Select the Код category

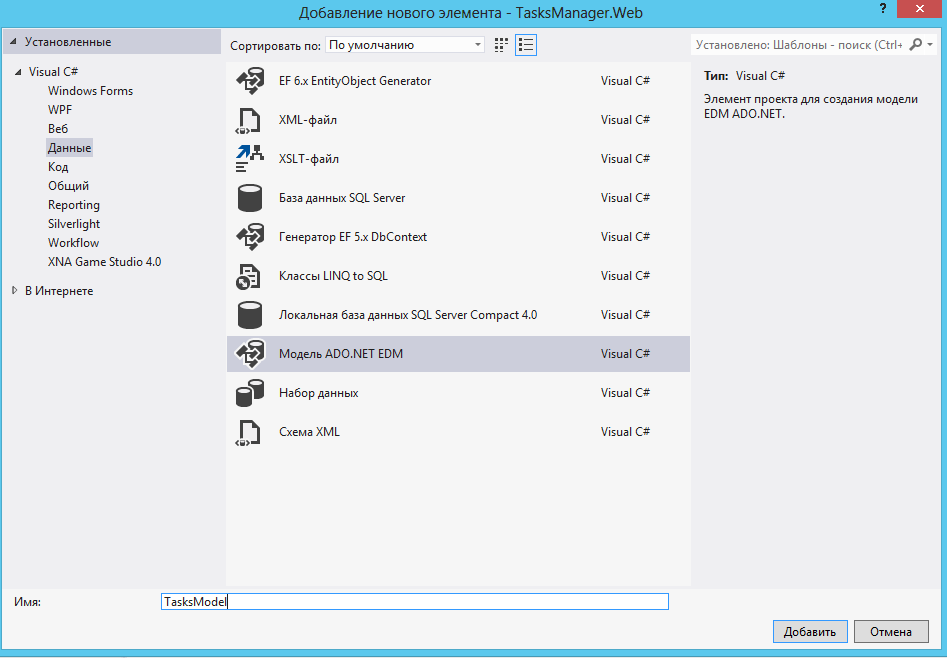click(x=58, y=167)
